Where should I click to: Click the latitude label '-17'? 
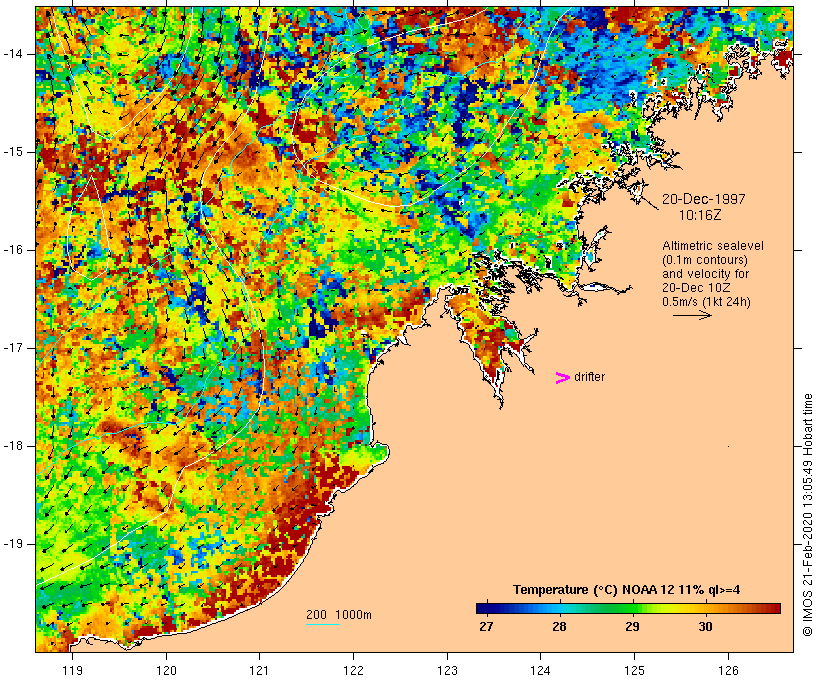12,348
